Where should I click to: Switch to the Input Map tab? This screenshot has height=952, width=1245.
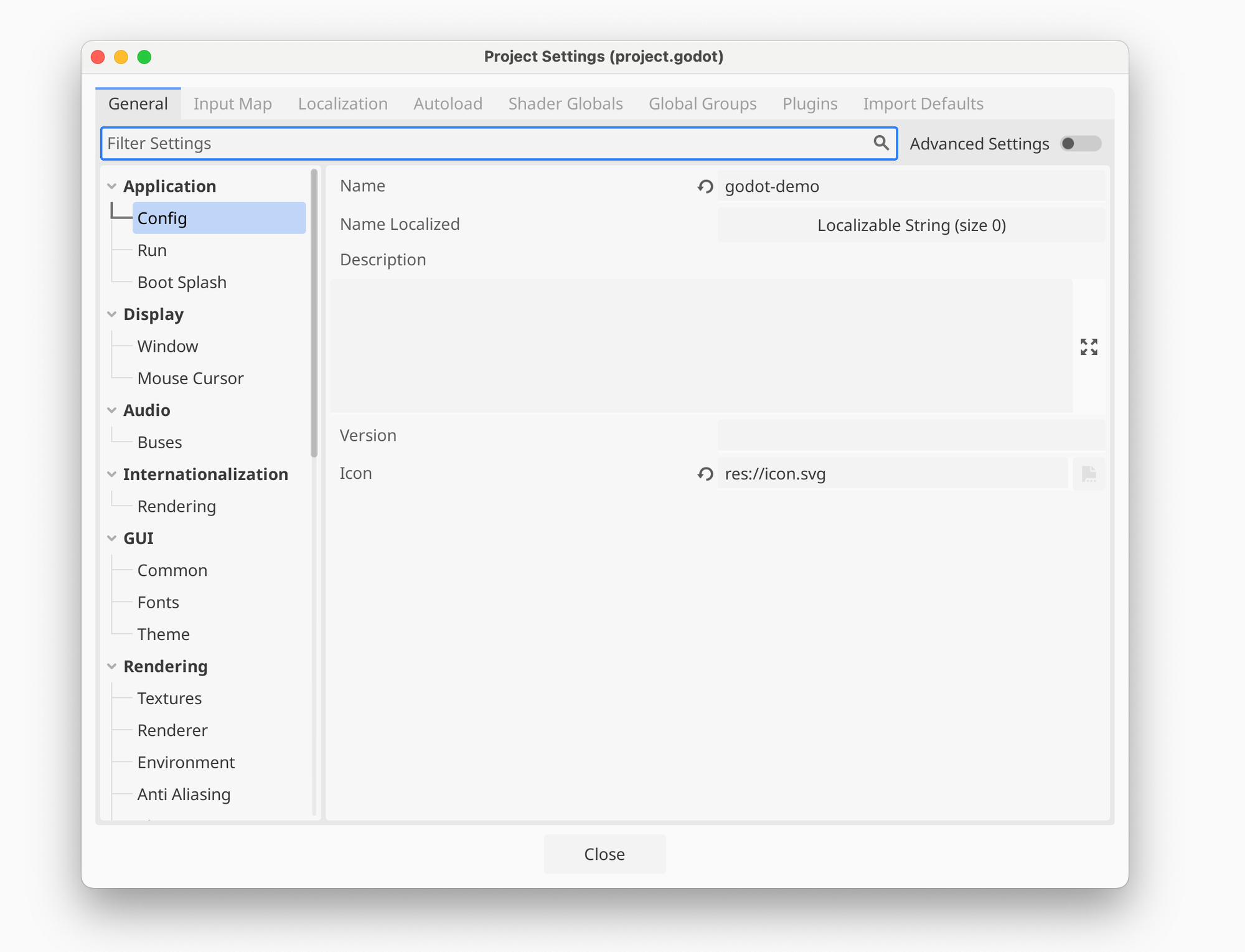coord(232,104)
